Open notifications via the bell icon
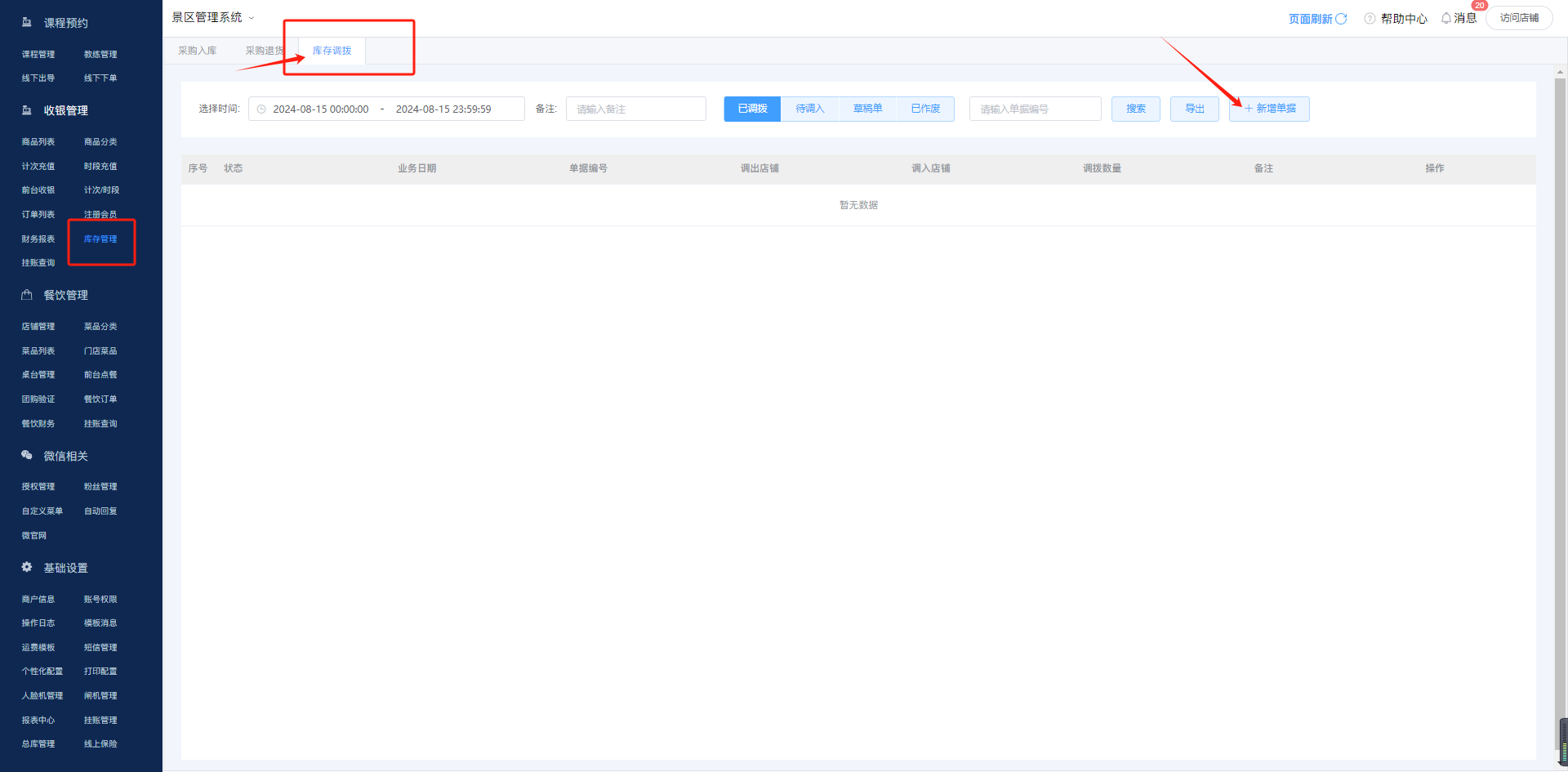Image resolution: width=1568 pixels, height=772 pixels. click(x=1446, y=18)
